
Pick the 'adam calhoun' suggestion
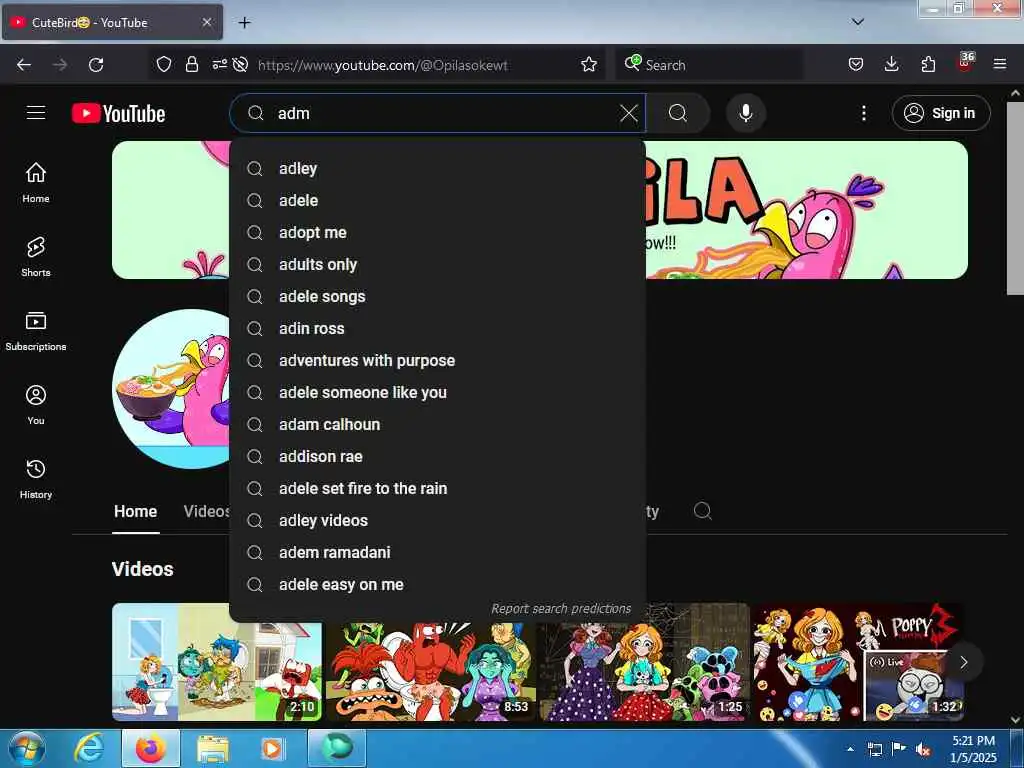438,424
